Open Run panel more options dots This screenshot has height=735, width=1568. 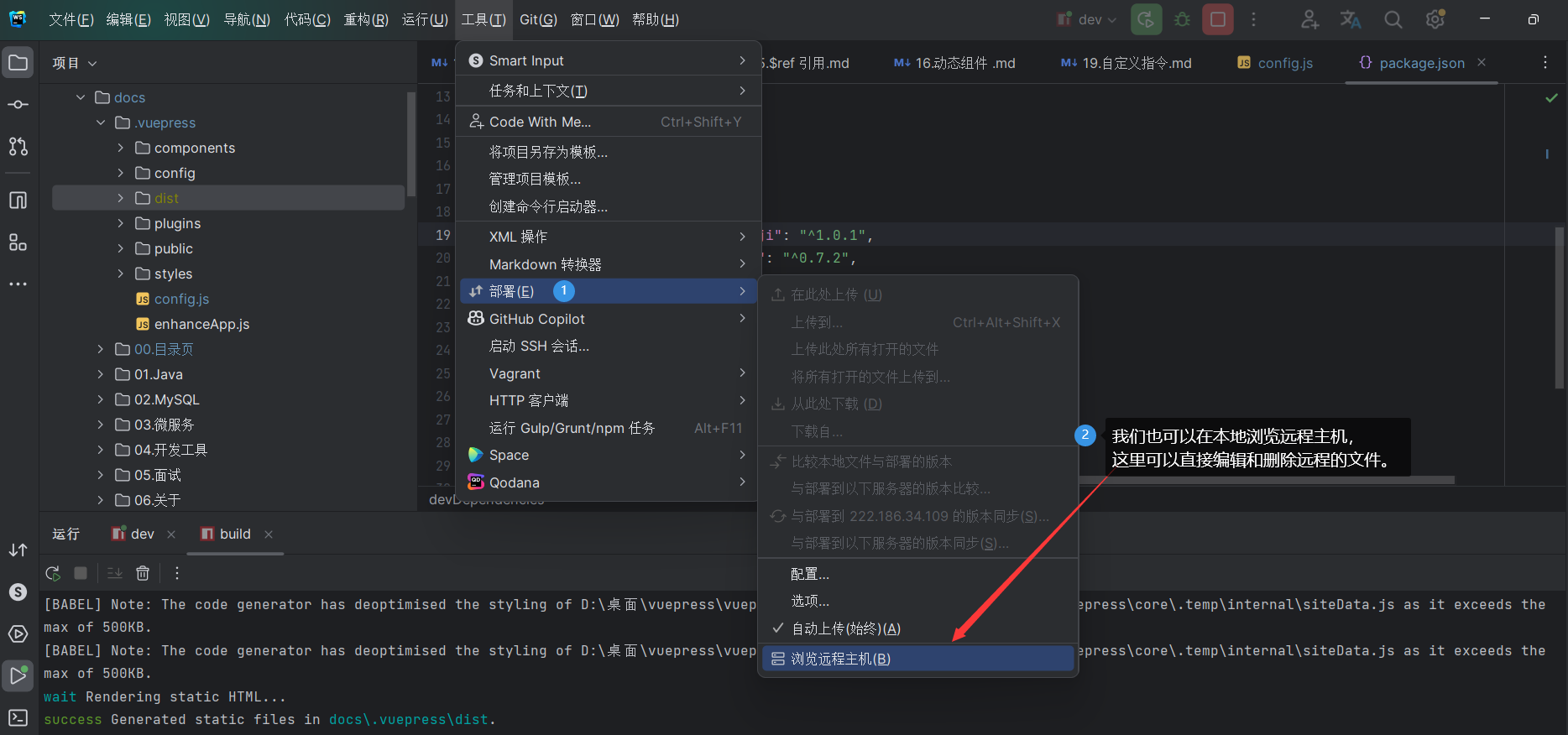pos(177,573)
